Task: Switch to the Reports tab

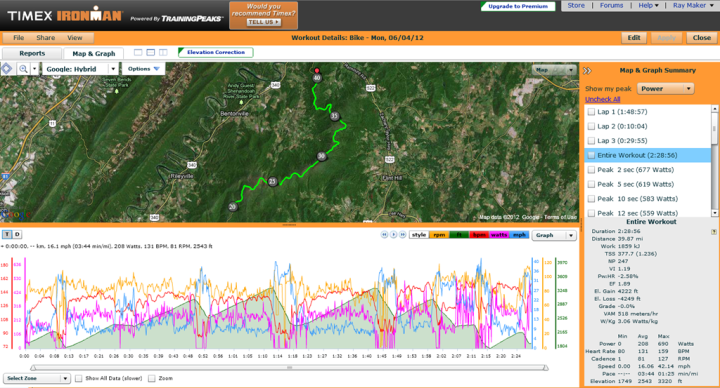Action: coord(32,53)
